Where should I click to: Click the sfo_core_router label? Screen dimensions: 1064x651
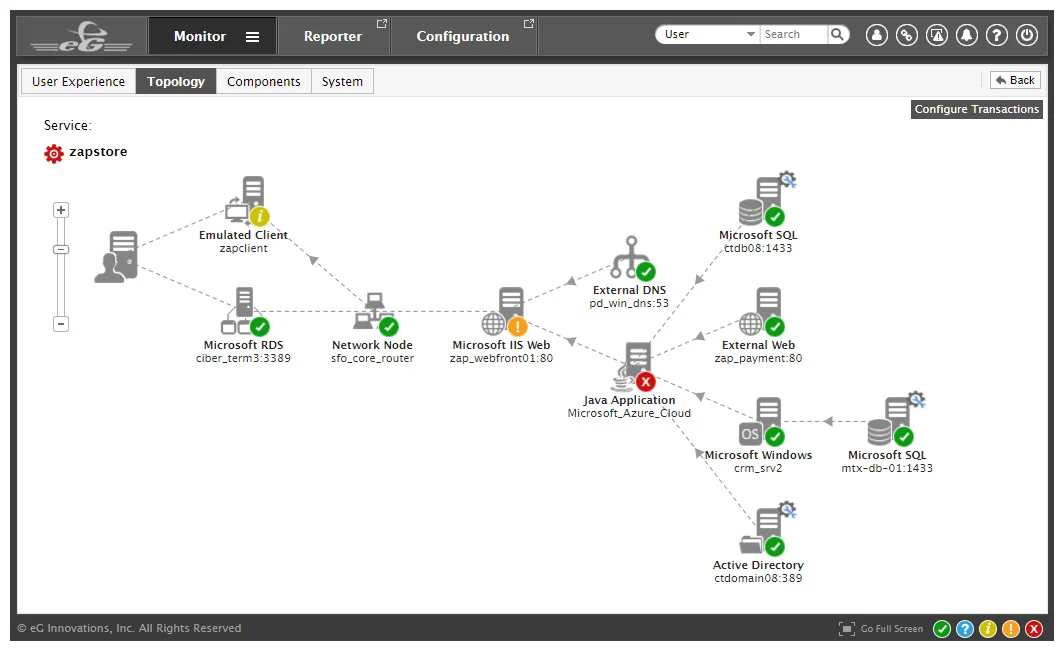373,358
